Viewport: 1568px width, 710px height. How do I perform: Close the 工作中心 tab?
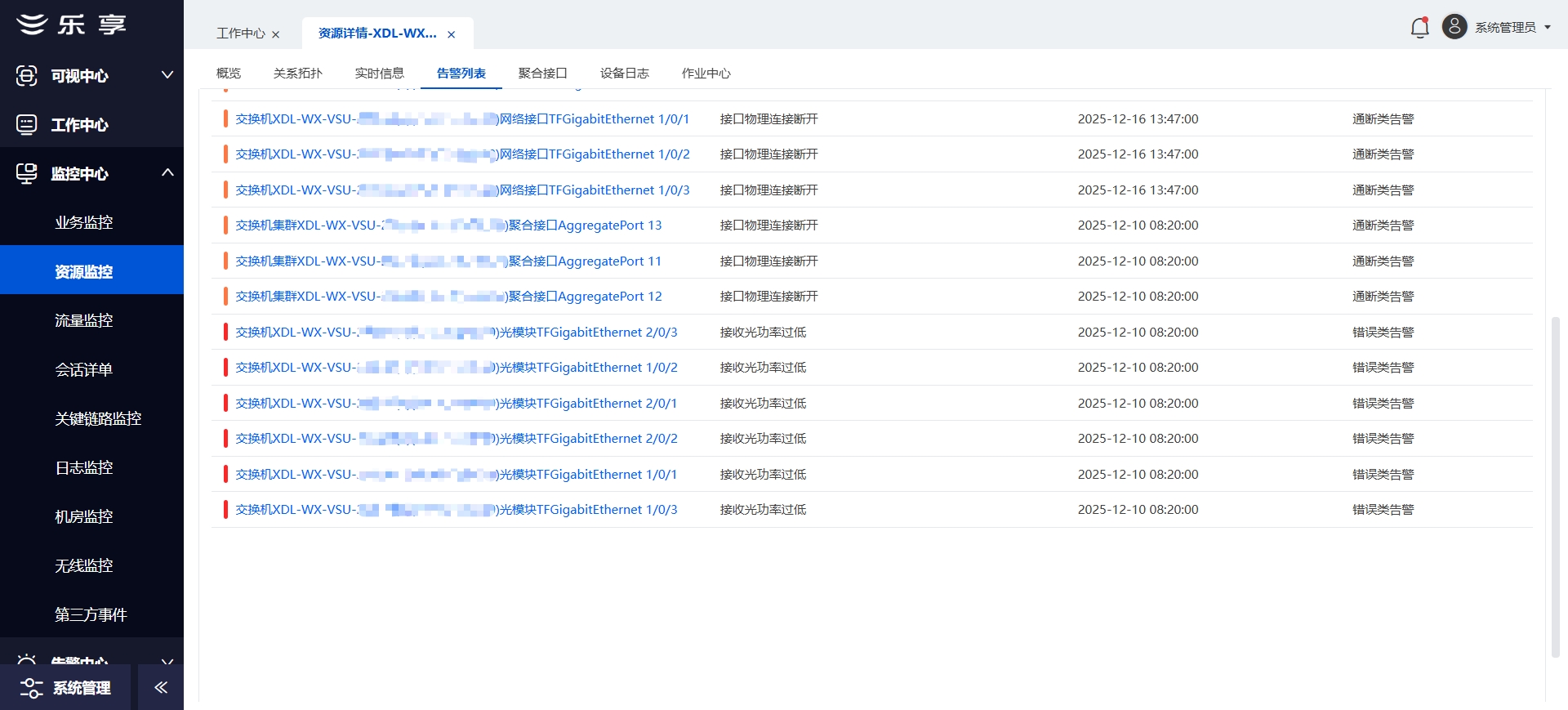pyautogui.click(x=276, y=34)
